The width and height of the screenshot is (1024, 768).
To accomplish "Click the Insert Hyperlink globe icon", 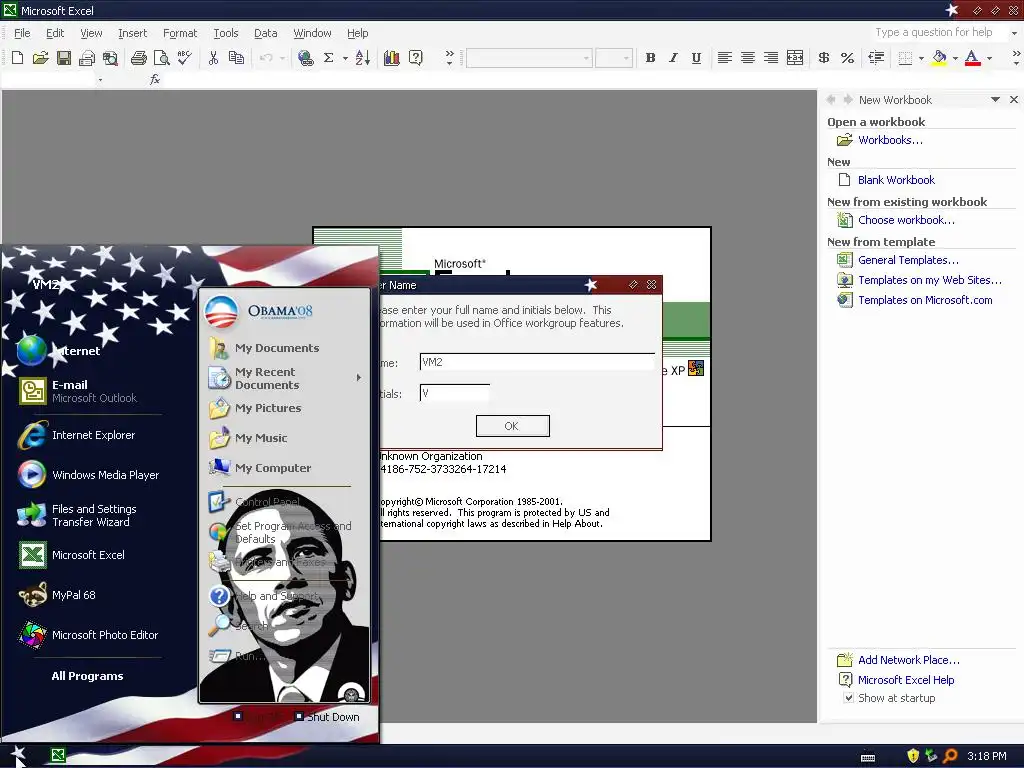I will 306,58.
